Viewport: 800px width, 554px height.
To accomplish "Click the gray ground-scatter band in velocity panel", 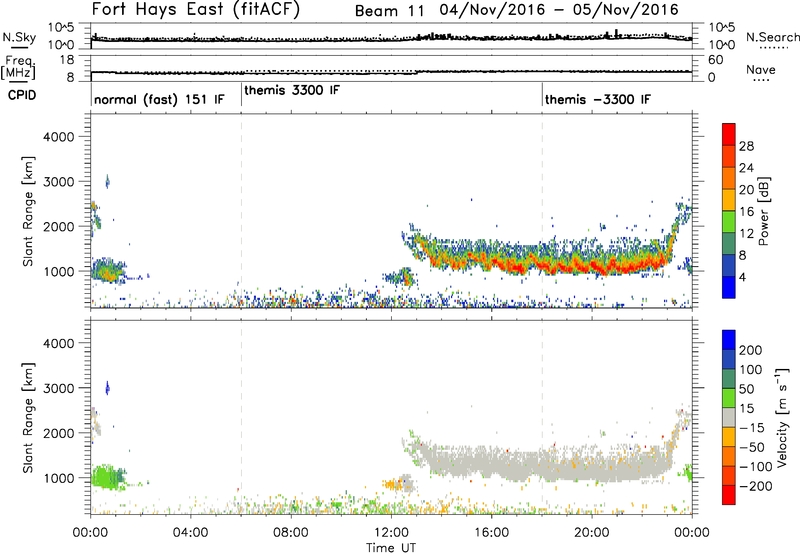I will (x=546, y=464).
